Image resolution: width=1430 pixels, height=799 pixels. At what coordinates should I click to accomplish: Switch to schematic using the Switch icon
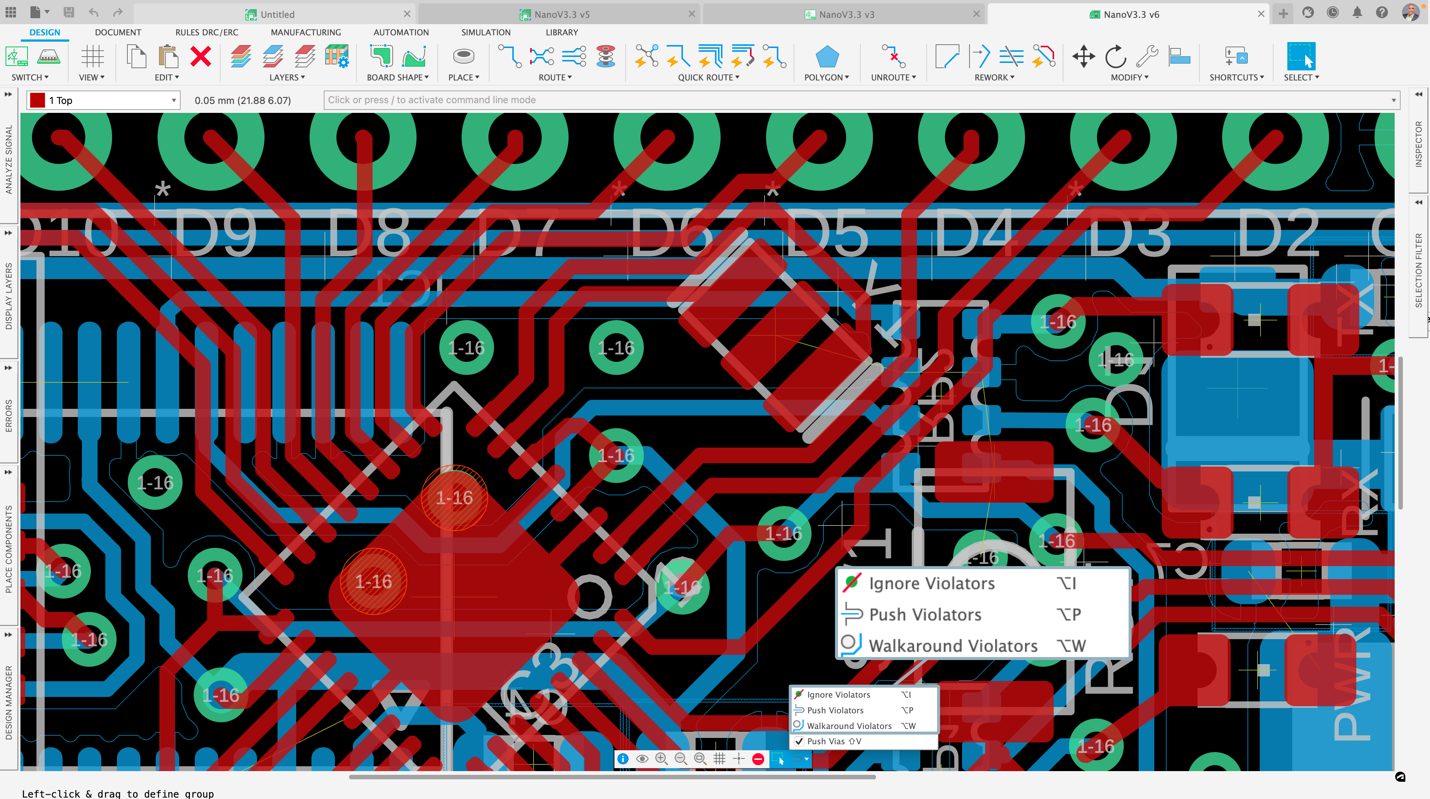point(18,57)
